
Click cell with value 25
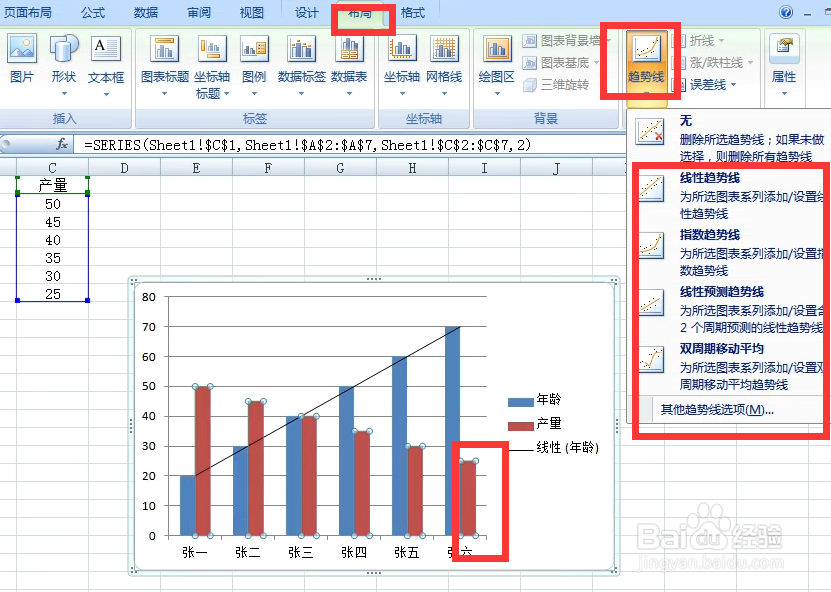52,294
